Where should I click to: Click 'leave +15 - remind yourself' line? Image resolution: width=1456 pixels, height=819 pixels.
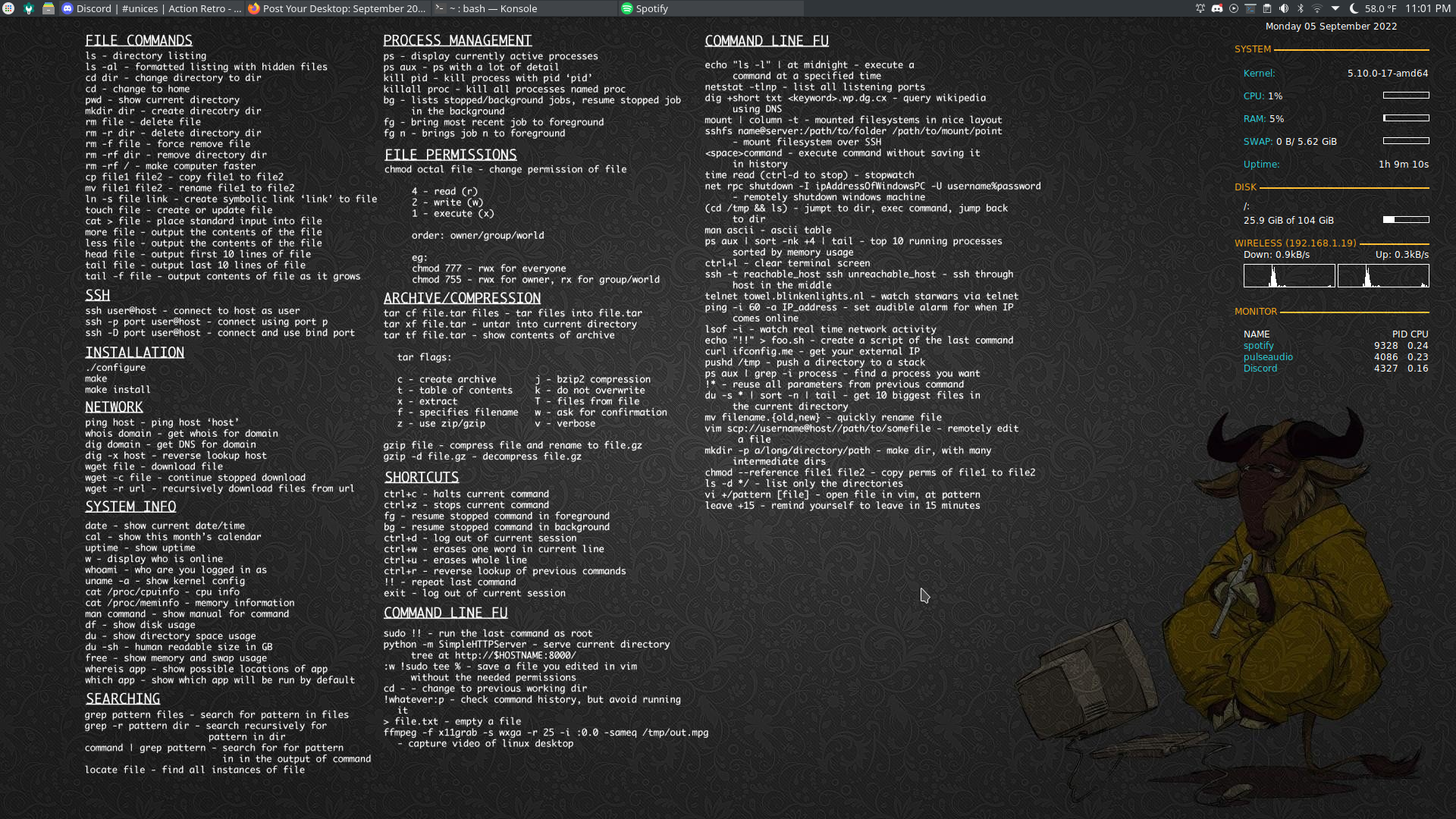coord(843,506)
